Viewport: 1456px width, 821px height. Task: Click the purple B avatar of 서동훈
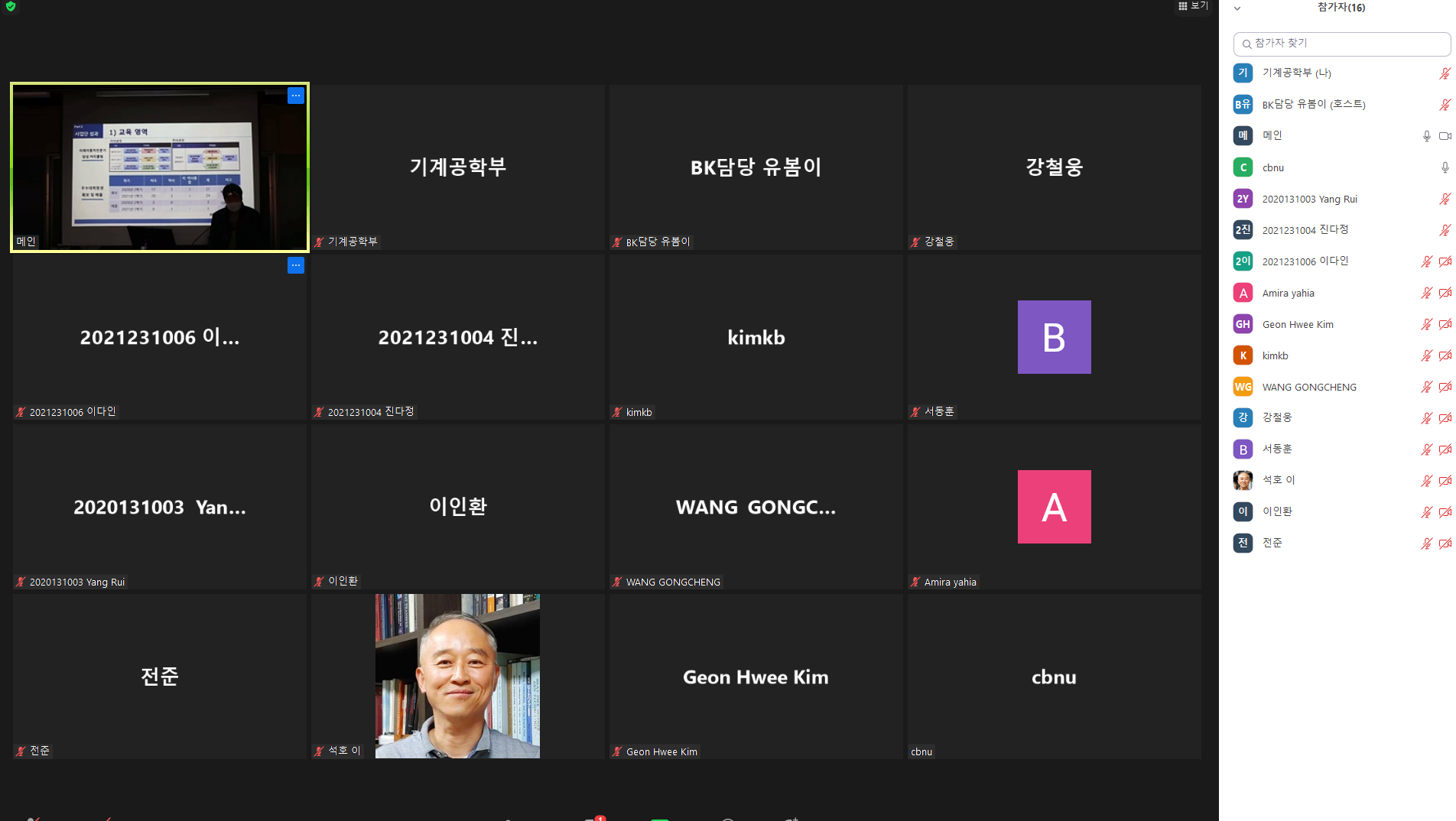(1054, 337)
